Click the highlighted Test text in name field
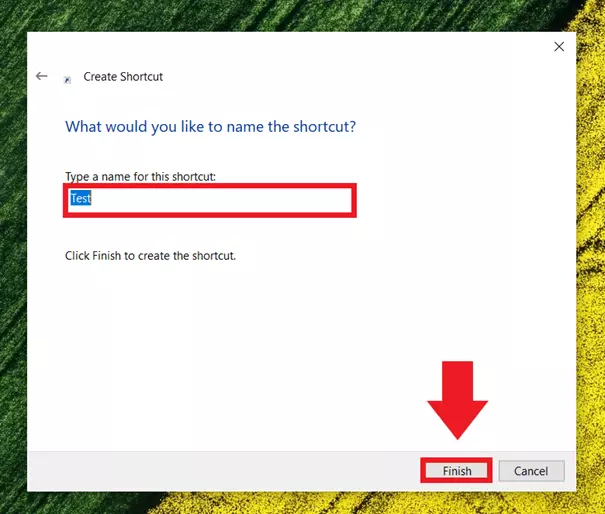This screenshot has width=605, height=514. pos(80,199)
